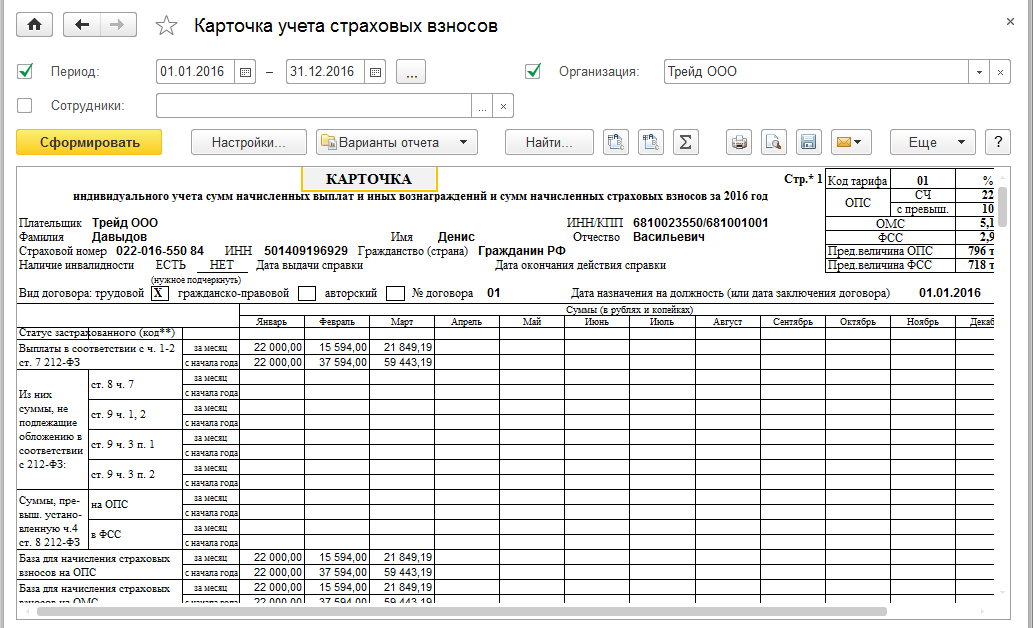Open the end date calendar picker
This screenshot has width=1033, height=628.
point(375,72)
